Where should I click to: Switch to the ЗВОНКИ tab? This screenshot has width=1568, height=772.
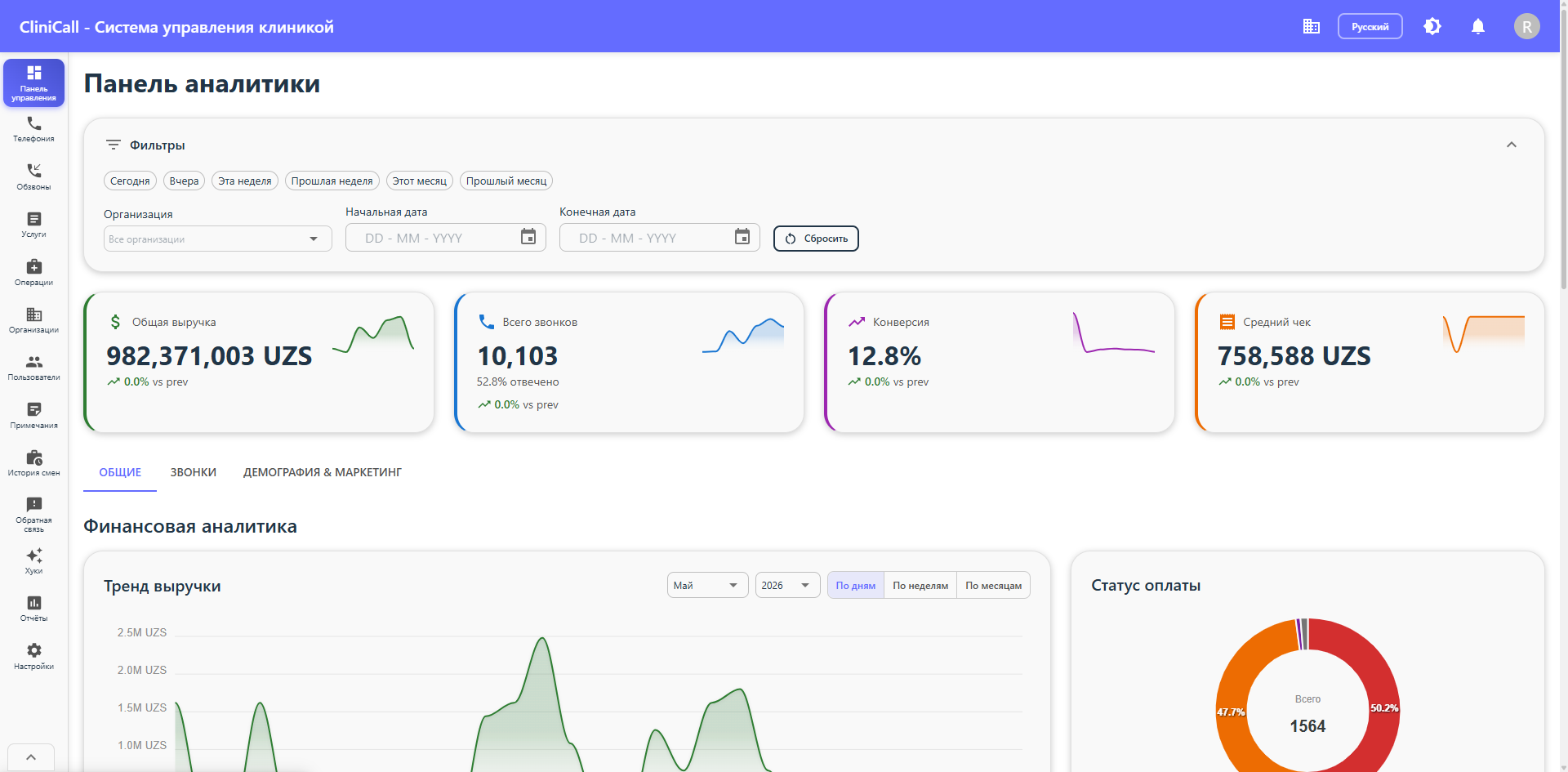point(194,472)
